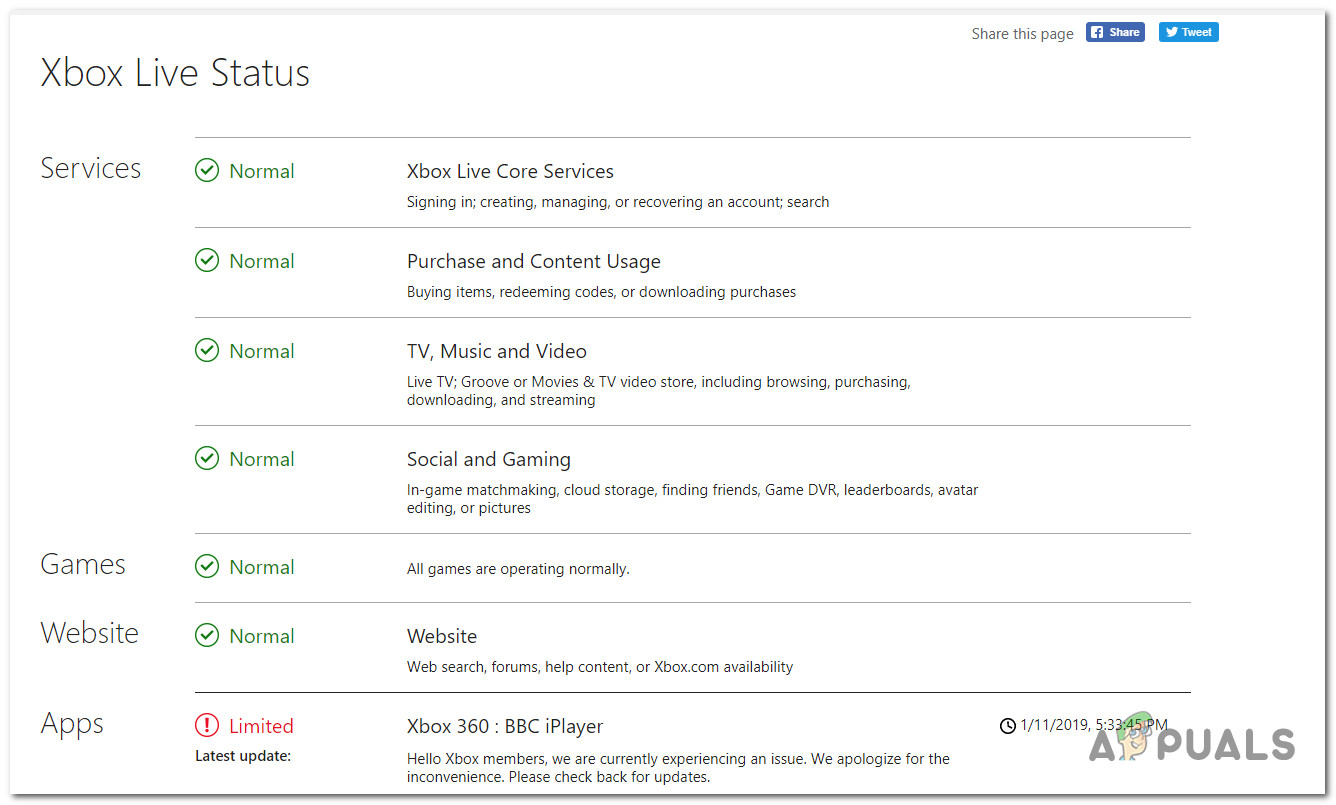1336x805 pixels.
Task: Expand the Purchase and Content Usage entry
Action: tap(533, 261)
